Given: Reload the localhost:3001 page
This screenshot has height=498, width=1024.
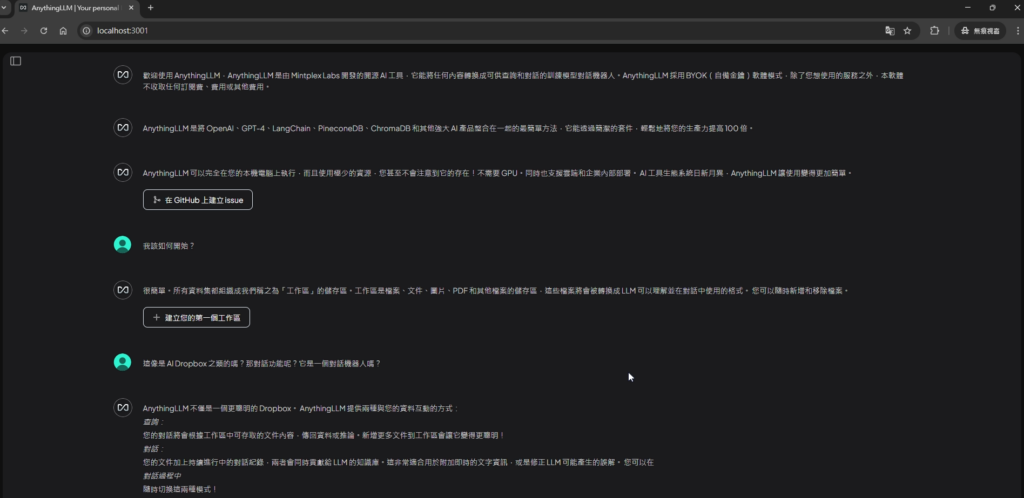Looking at the screenshot, I should 44,31.
